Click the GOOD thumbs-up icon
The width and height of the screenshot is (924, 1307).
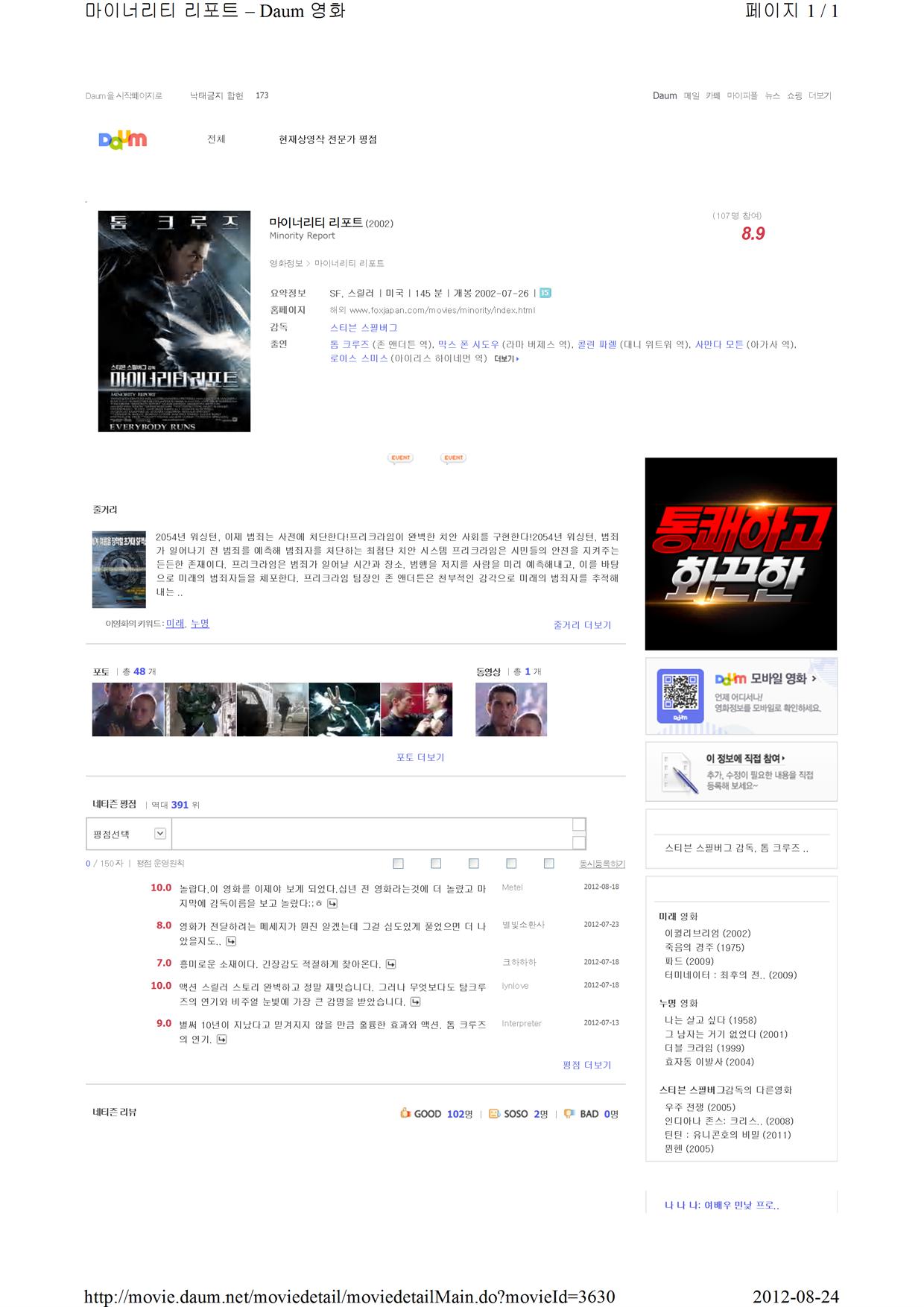(x=405, y=1113)
